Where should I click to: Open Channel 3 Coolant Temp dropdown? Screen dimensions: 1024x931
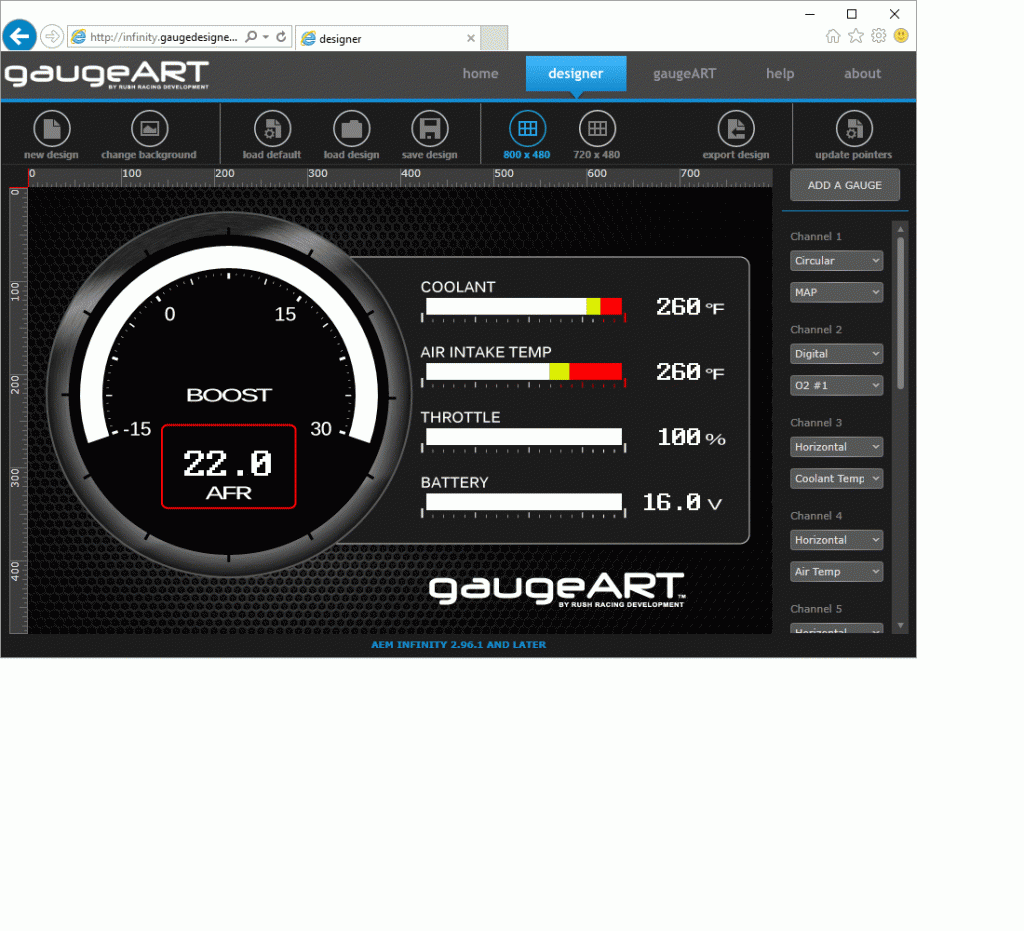tap(836, 478)
